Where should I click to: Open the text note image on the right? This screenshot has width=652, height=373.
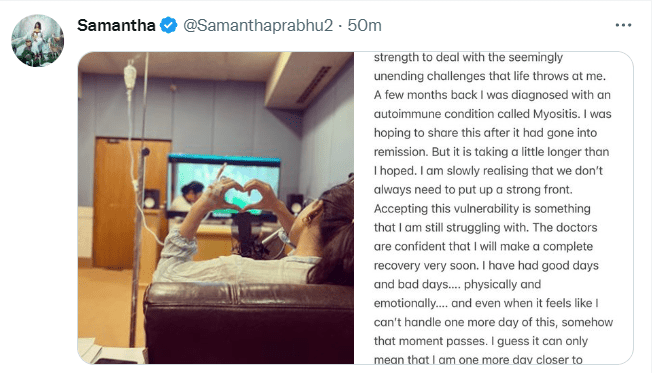[x=494, y=208]
